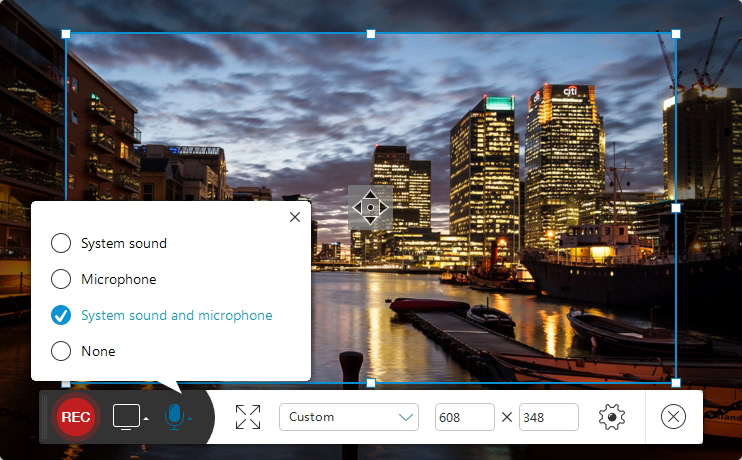Close the audio source popup
The width and height of the screenshot is (742, 460).
coord(294,217)
